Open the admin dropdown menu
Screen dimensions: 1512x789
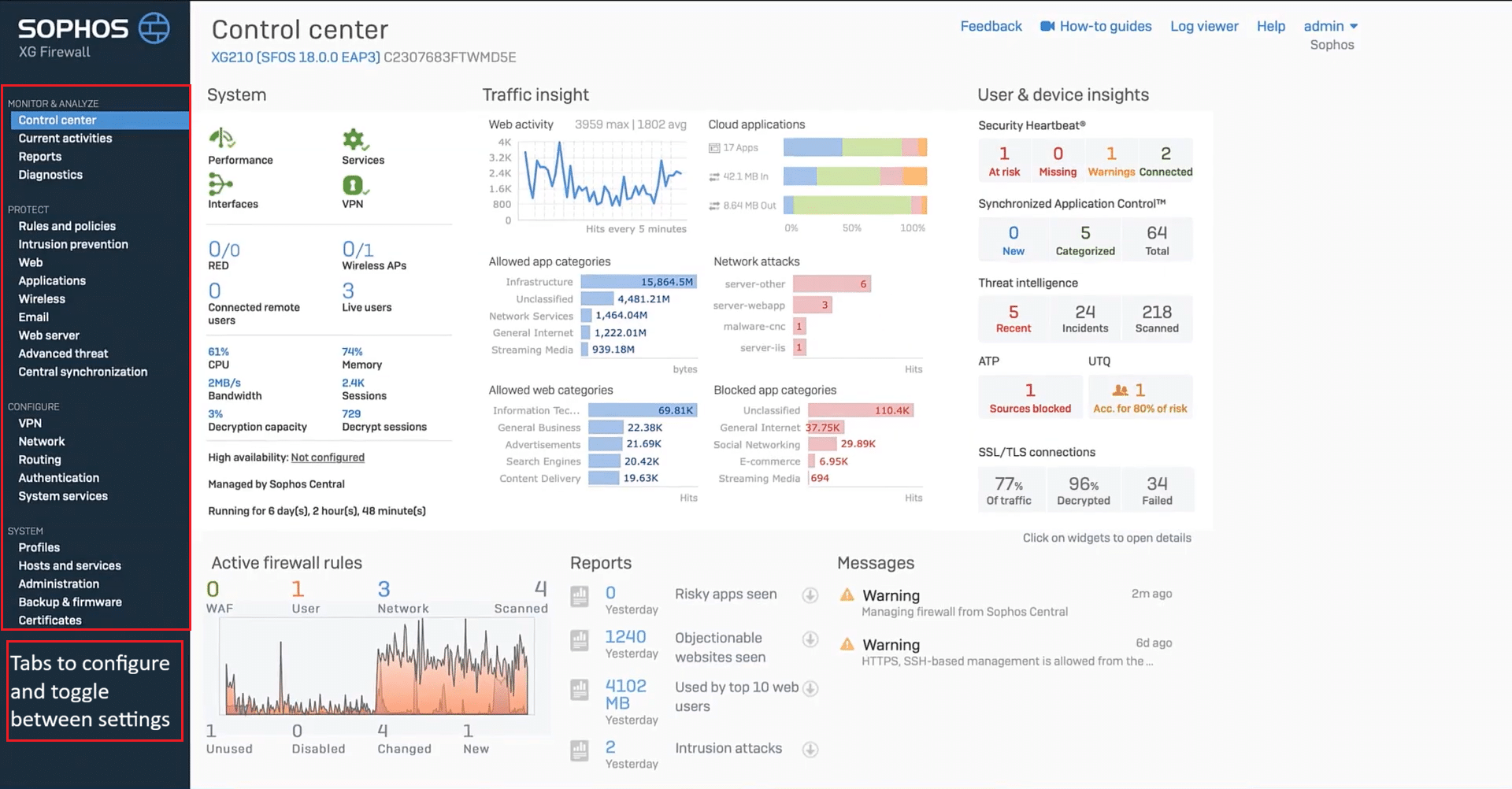1330,26
